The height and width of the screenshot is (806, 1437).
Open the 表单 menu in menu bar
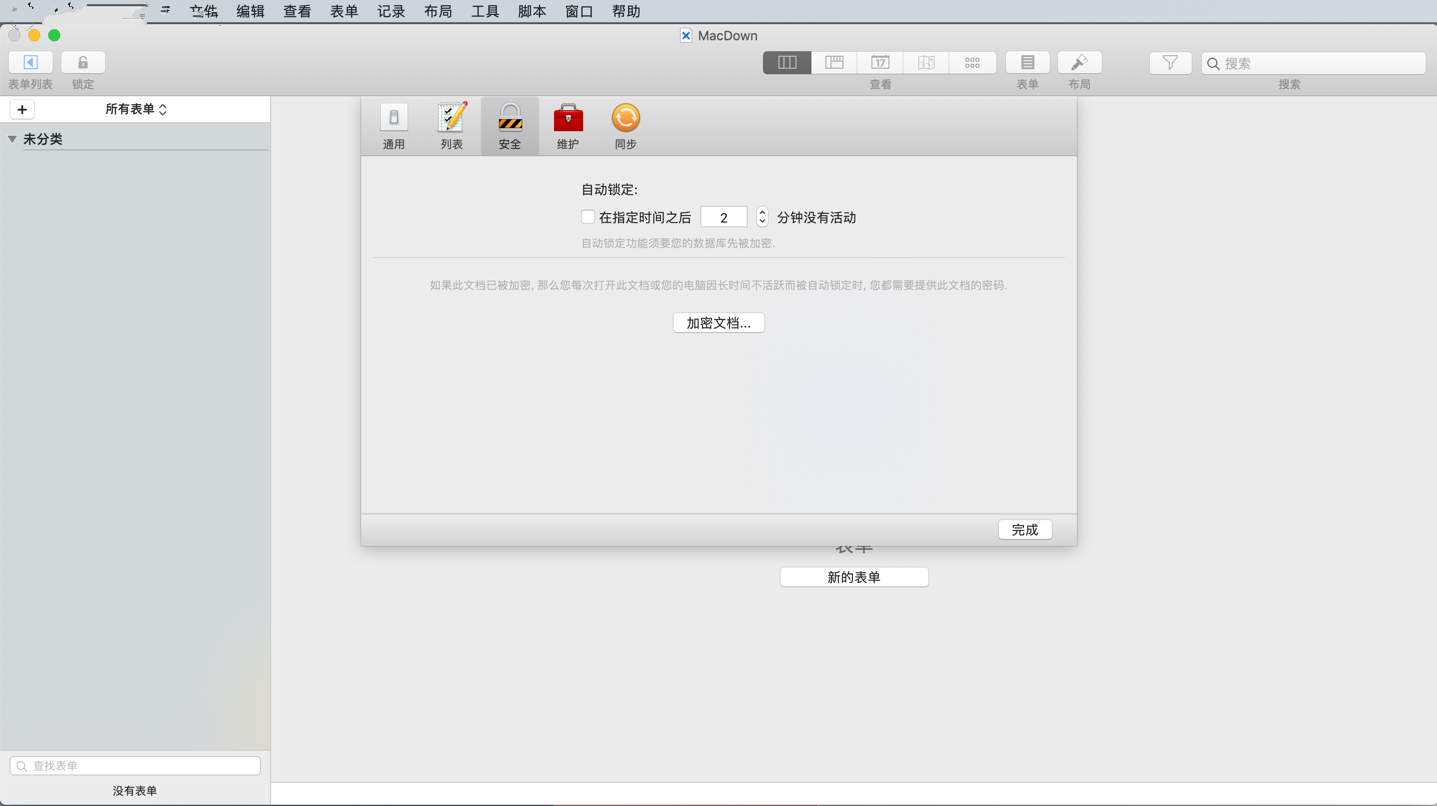(344, 11)
